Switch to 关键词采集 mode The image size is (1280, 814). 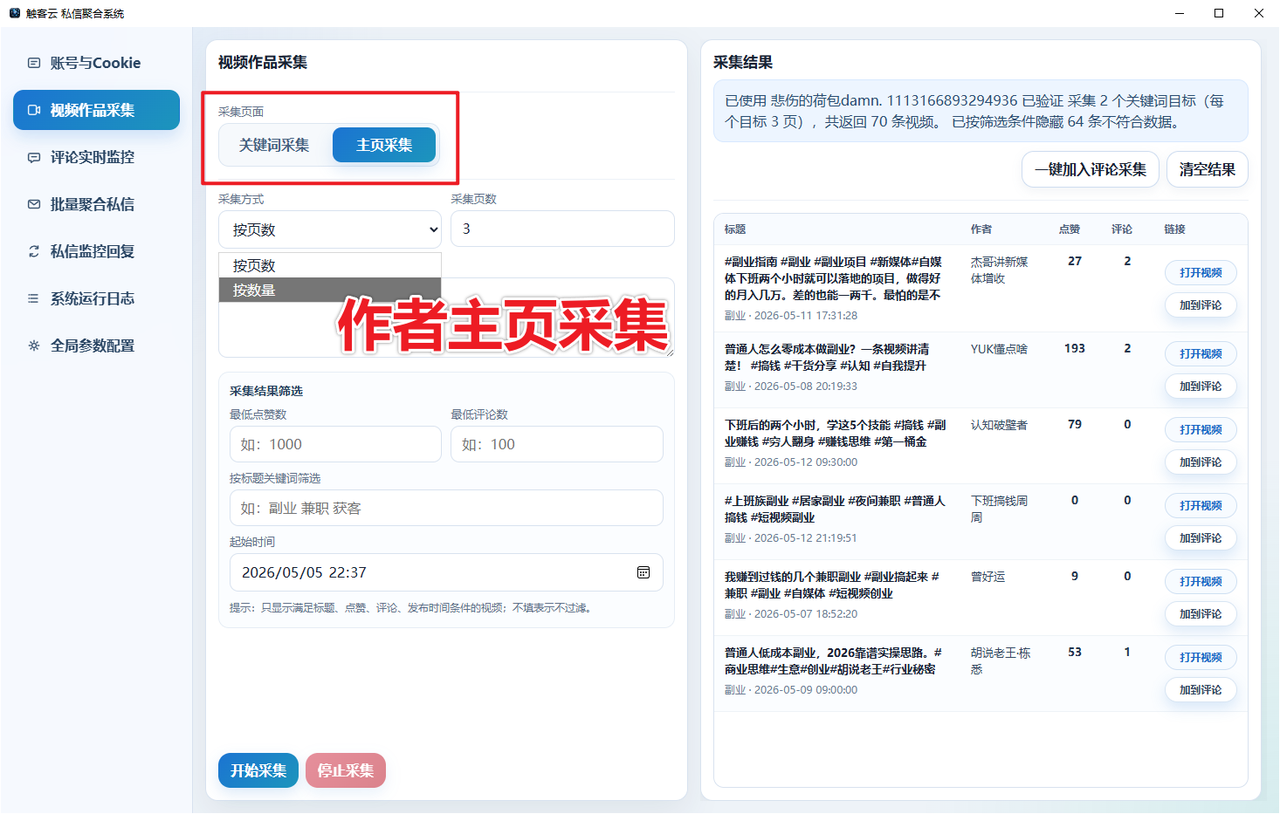(x=274, y=145)
